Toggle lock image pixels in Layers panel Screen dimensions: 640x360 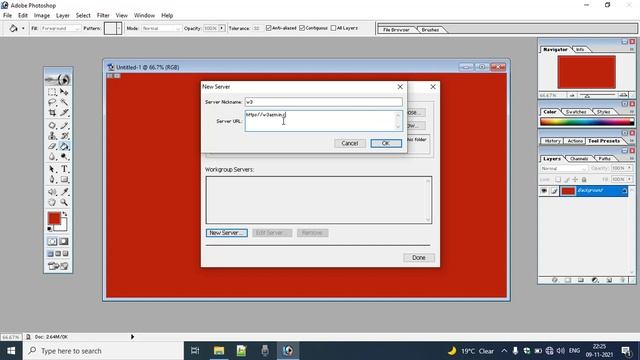click(x=567, y=180)
